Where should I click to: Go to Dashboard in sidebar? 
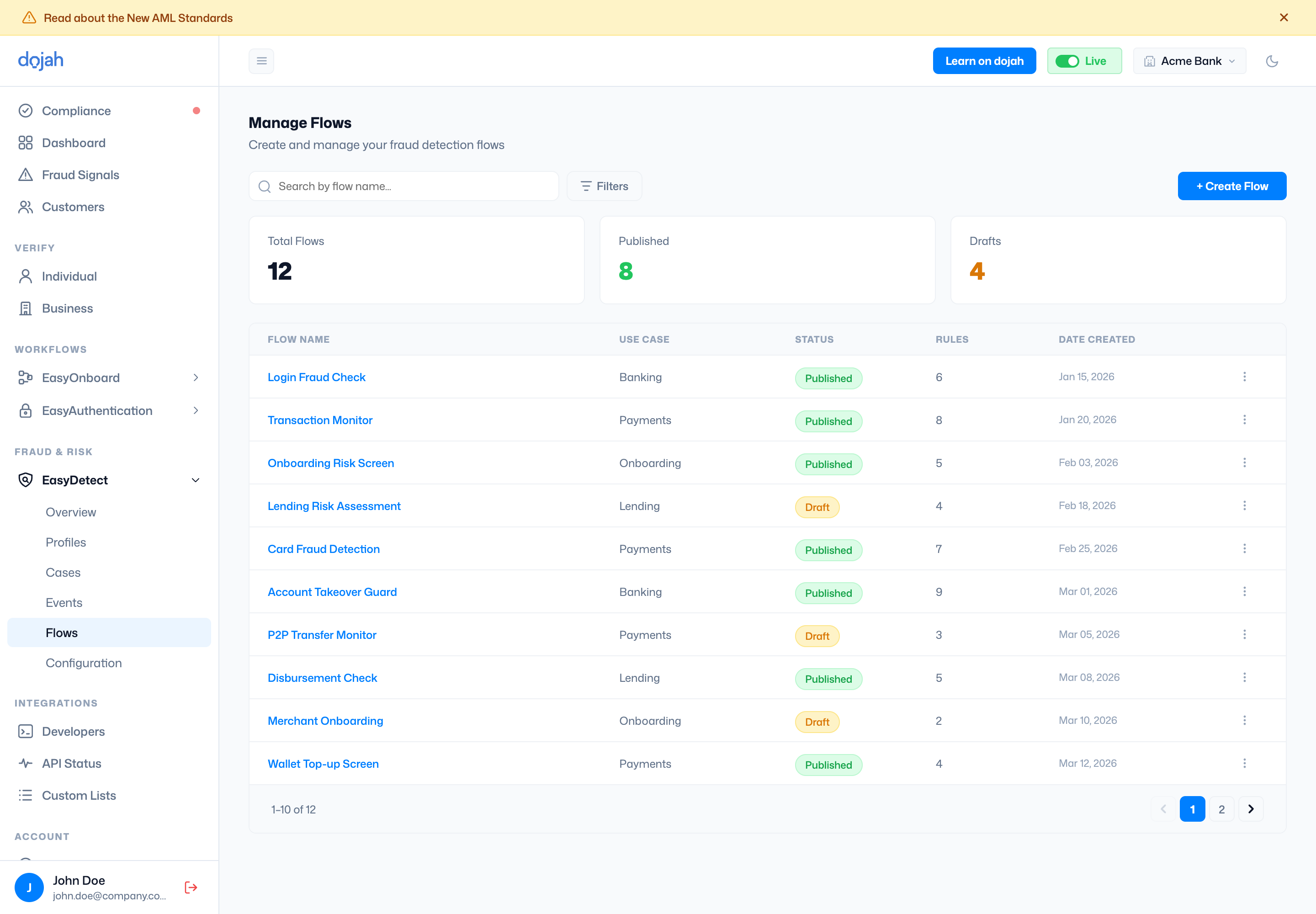point(109,143)
